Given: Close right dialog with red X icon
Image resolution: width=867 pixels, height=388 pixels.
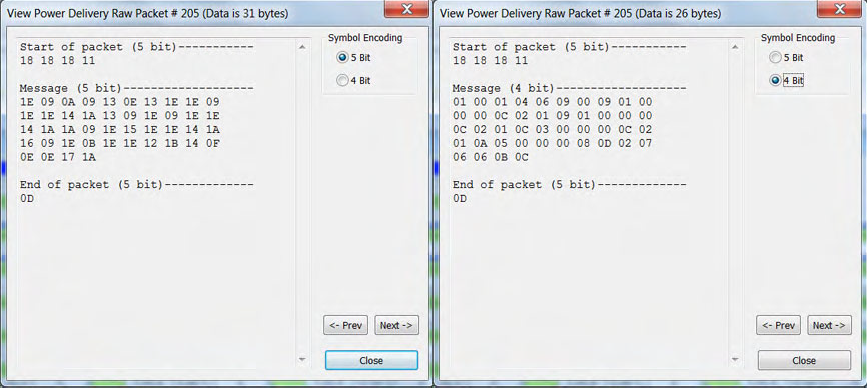Looking at the screenshot, I should (839, 9).
